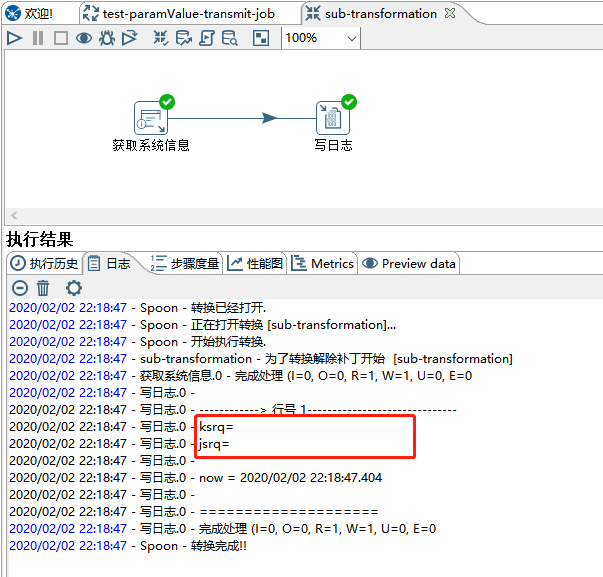
Task: Select the 写日志 step icon
Action: point(333,118)
